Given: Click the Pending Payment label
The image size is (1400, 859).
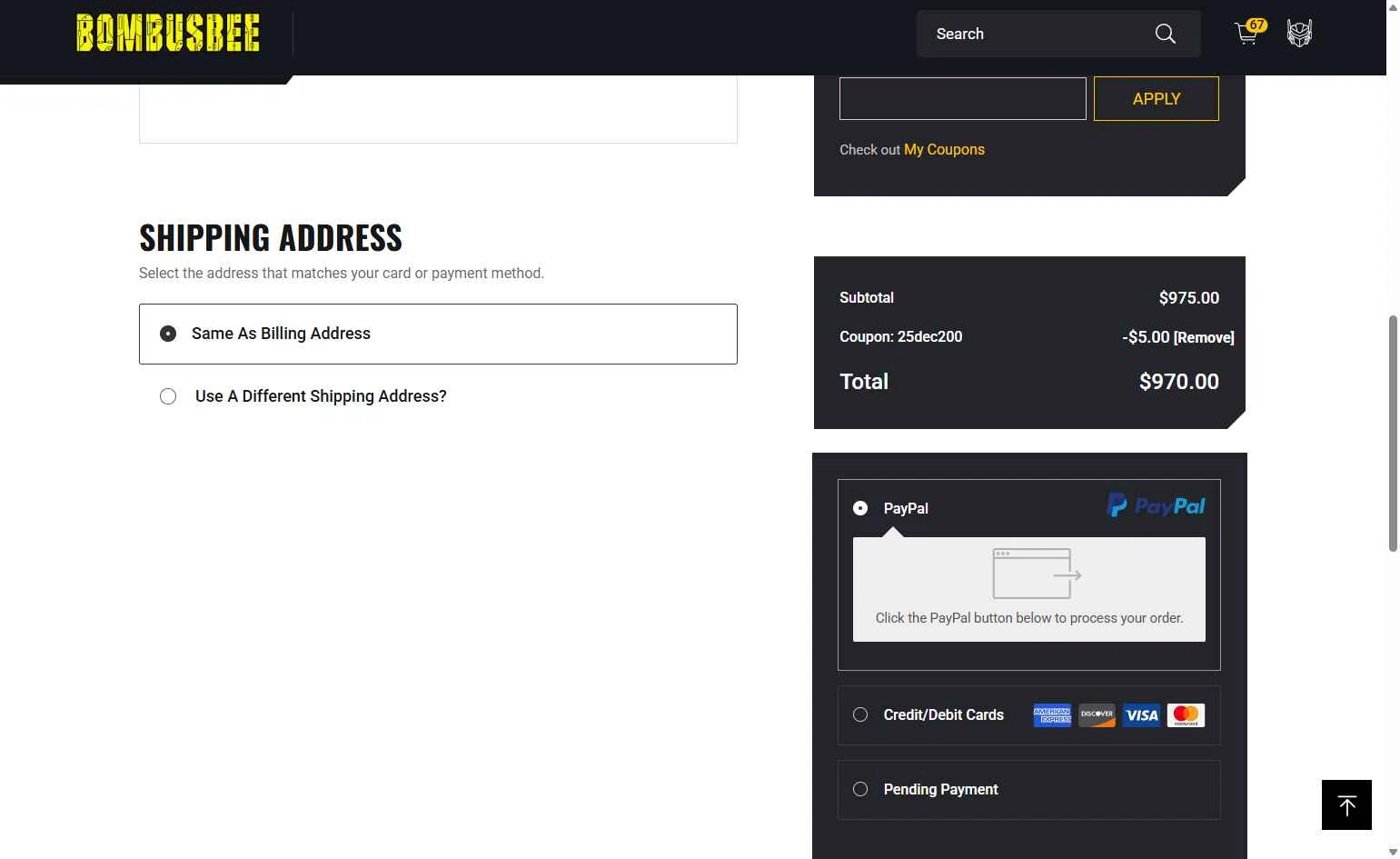Looking at the screenshot, I should (940, 789).
